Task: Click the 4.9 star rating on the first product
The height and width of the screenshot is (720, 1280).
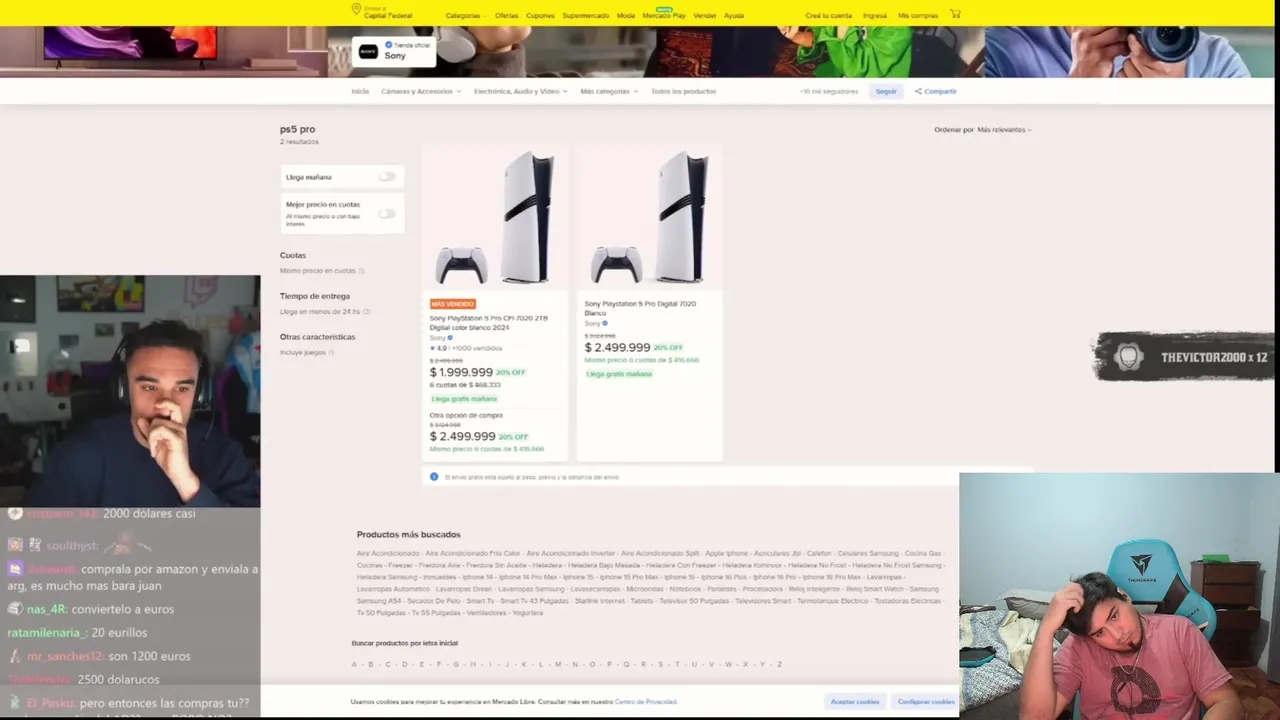Action: point(439,348)
